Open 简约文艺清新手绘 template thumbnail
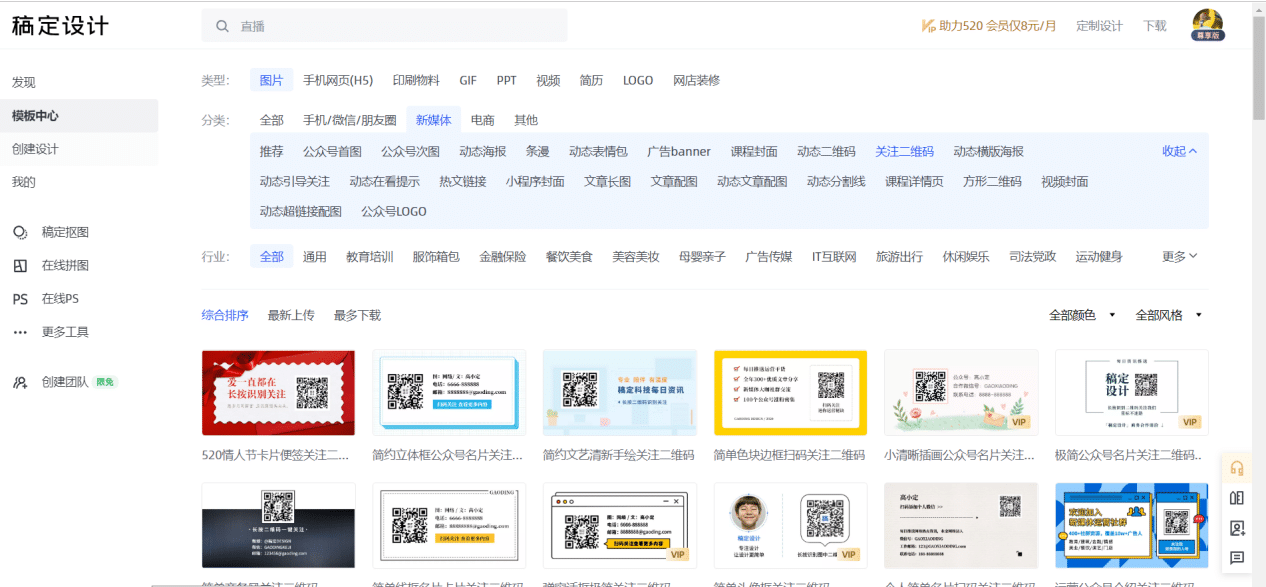This screenshot has height=587, width=1266. point(620,392)
